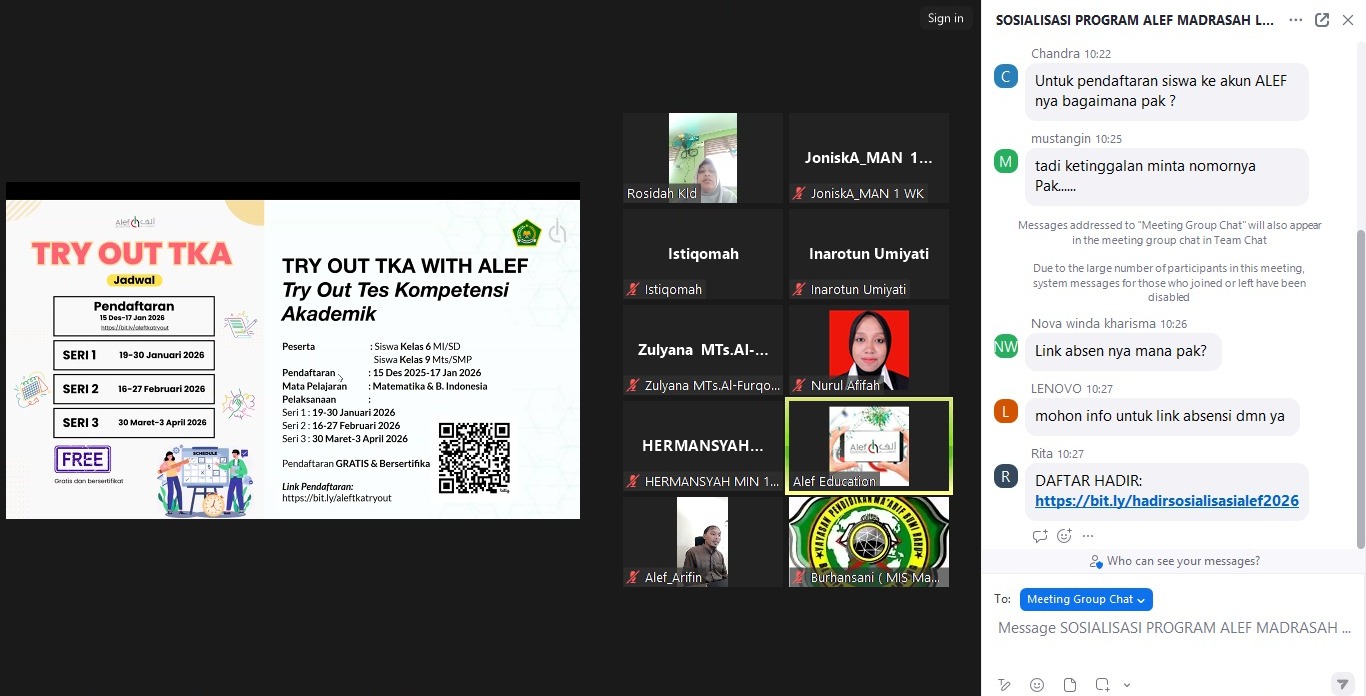Open Meeting Group Chat recipient dropdown

click(x=1086, y=599)
